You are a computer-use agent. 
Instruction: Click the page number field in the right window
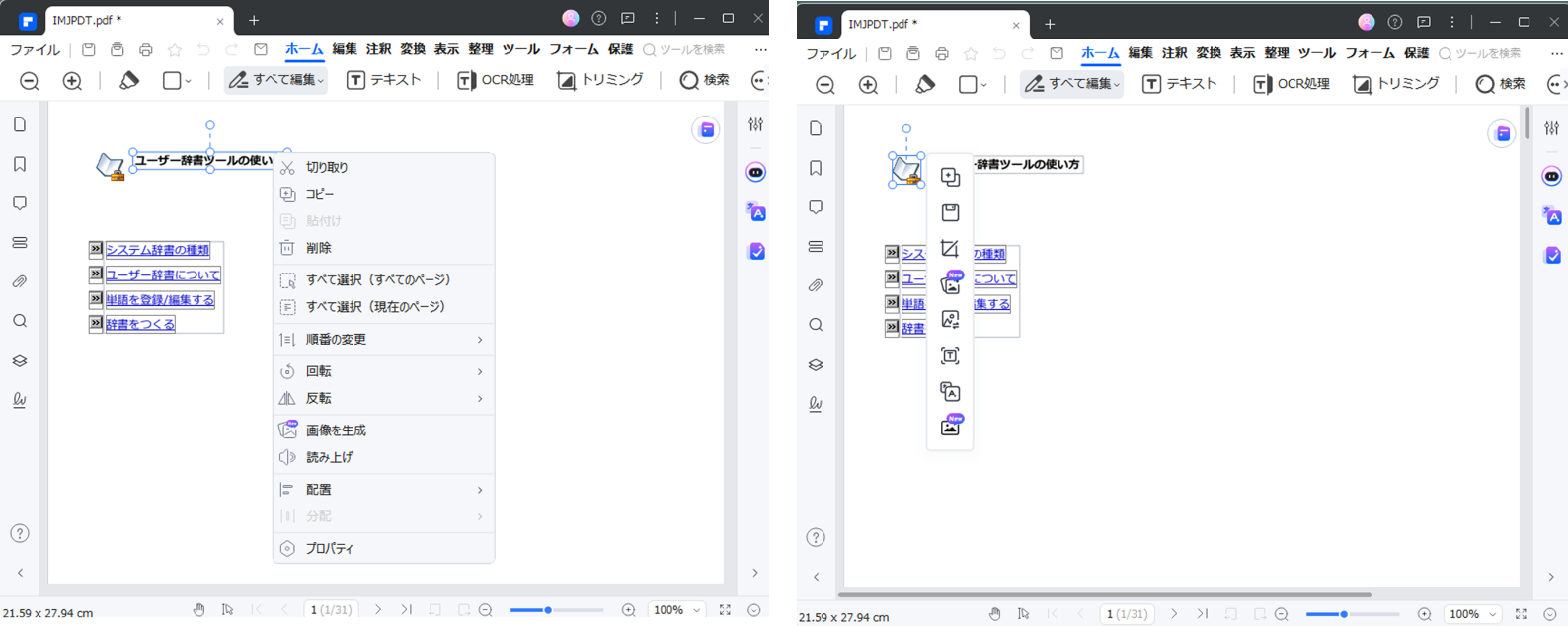[1127, 614]
